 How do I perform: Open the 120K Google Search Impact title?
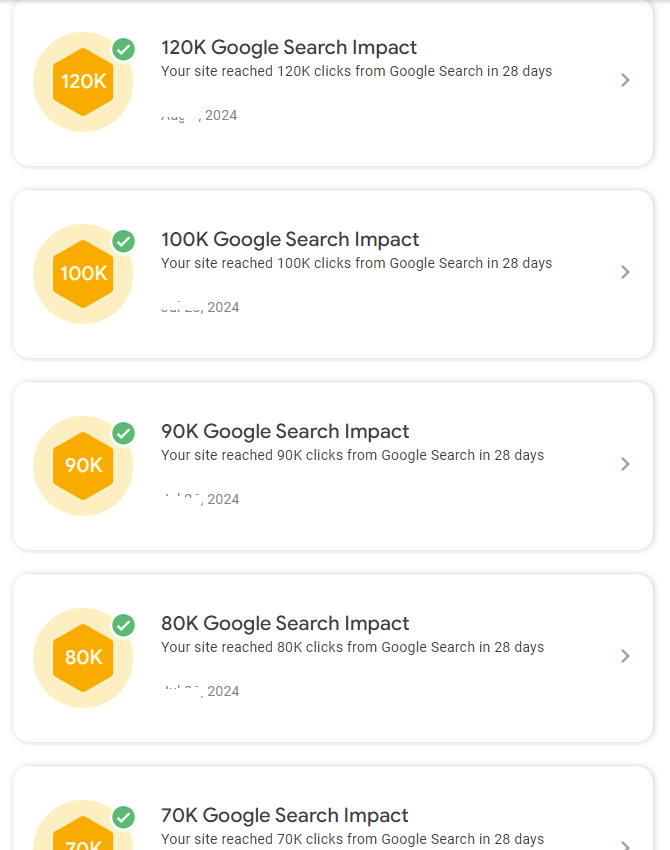pyautogui.click(x=289, y=47)
